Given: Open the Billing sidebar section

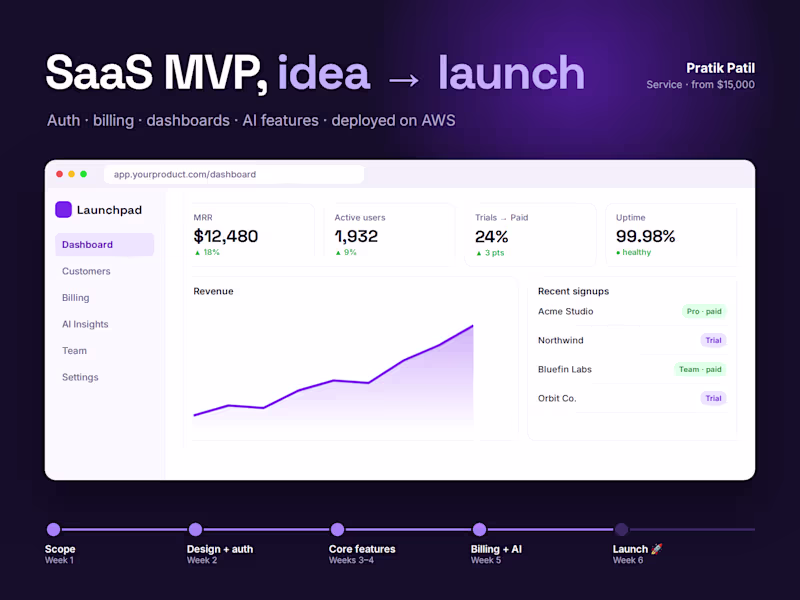Looking at the screenshot, I should (76, 297).
